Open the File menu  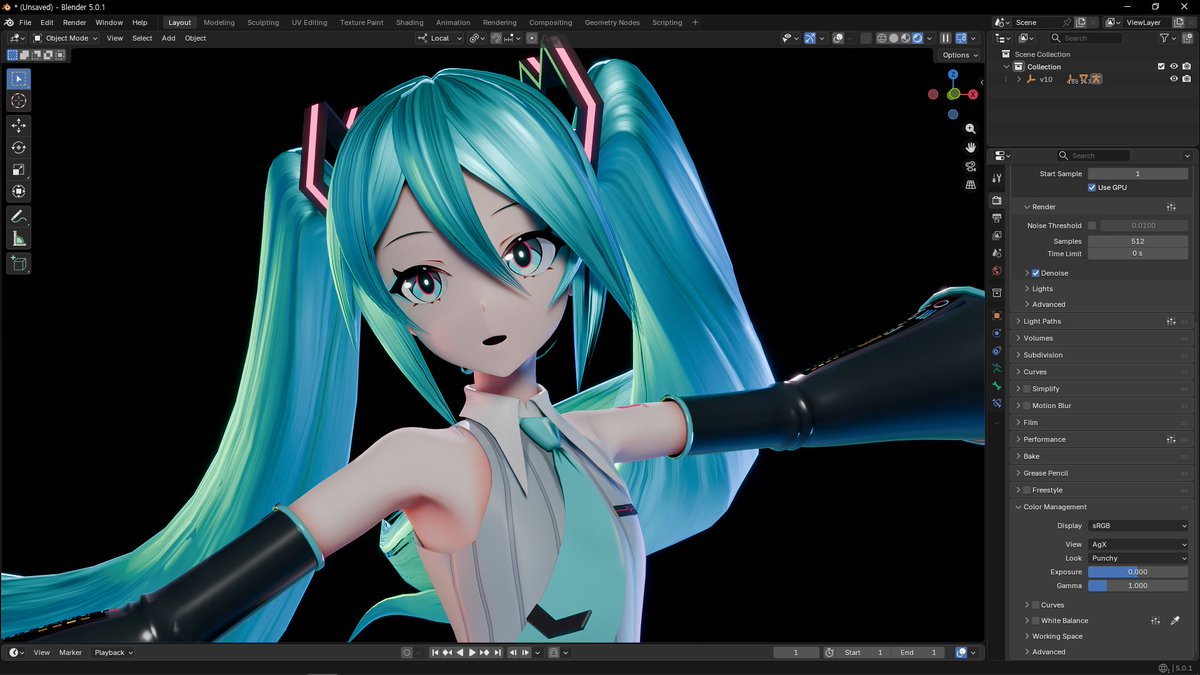coord(25,22)
